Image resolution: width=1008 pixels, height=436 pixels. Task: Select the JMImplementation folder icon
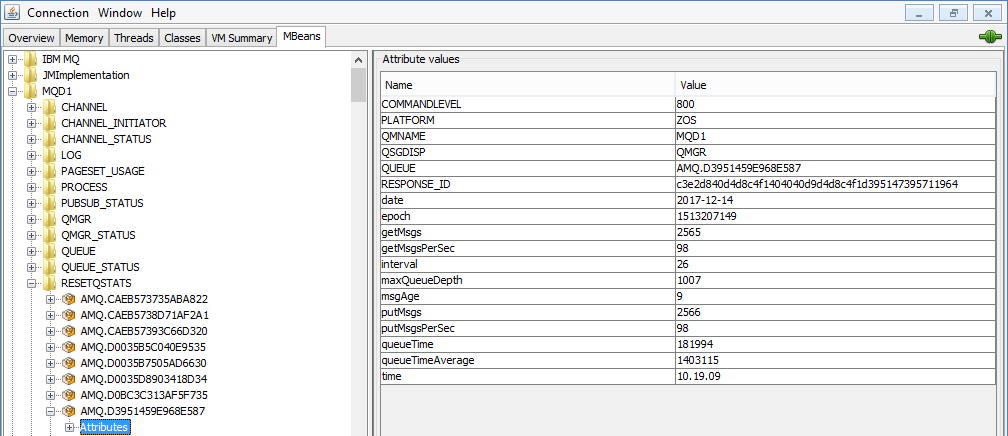pyautogui.click(x=31, y=75)
